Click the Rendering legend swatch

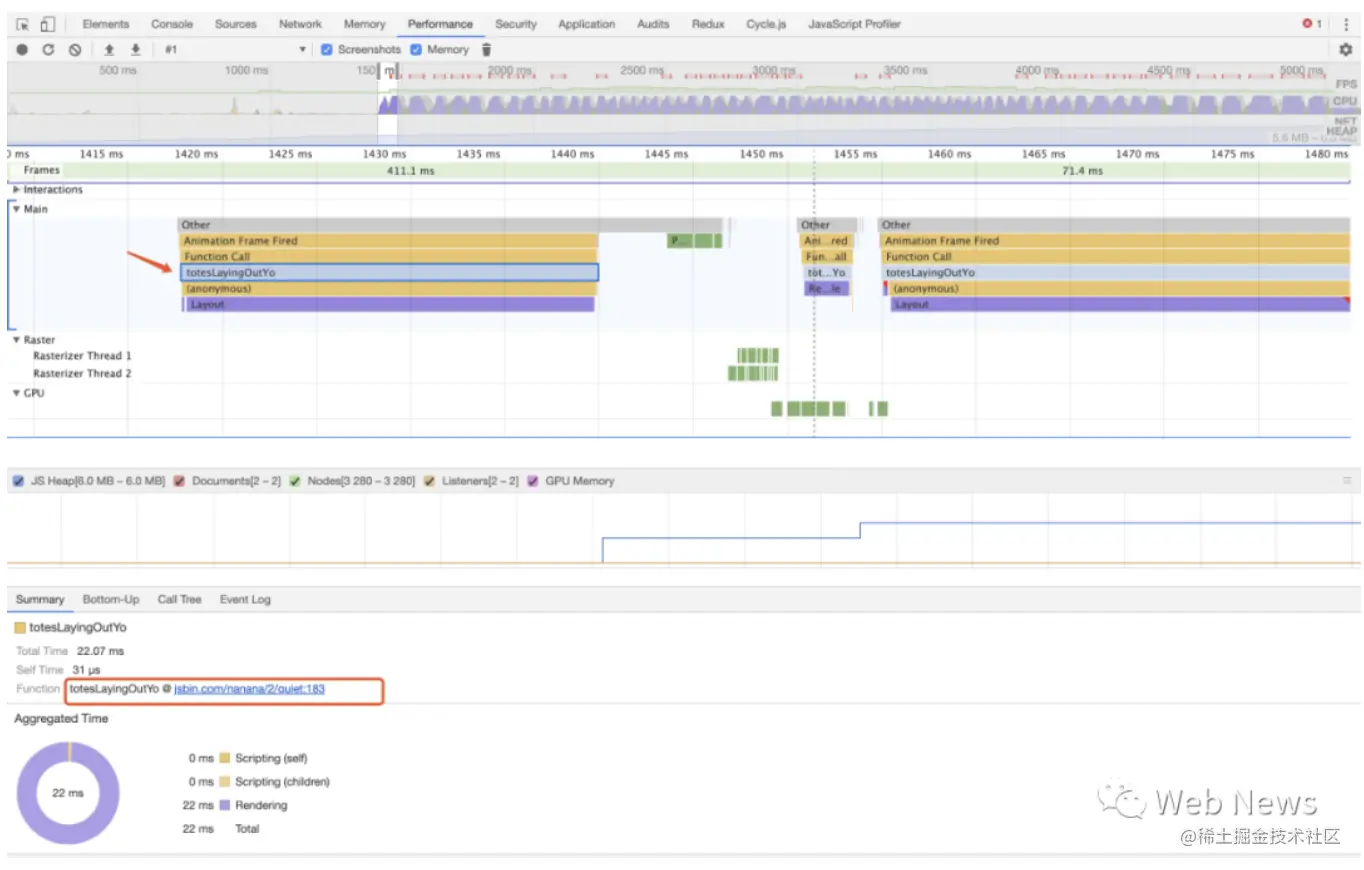click(x=224, y=805)
